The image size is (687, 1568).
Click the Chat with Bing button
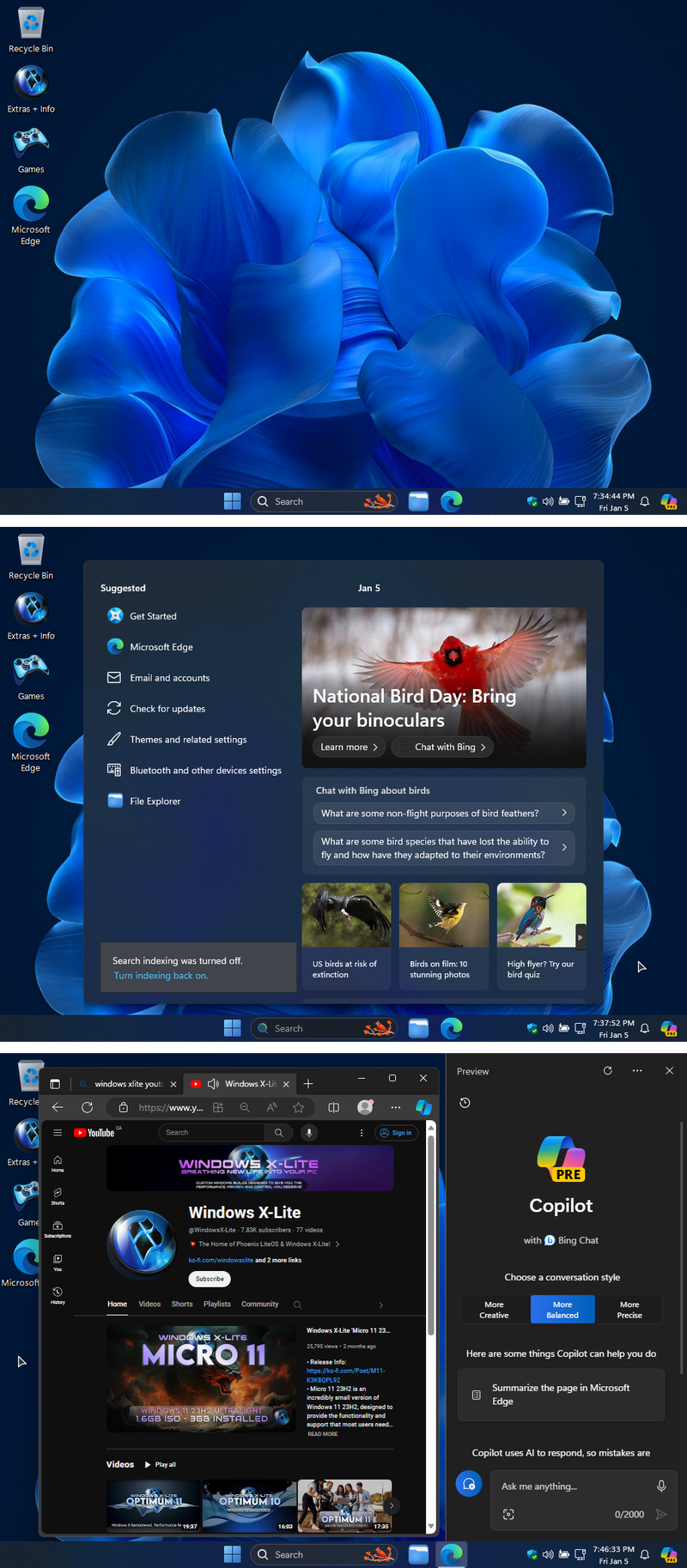442,747
